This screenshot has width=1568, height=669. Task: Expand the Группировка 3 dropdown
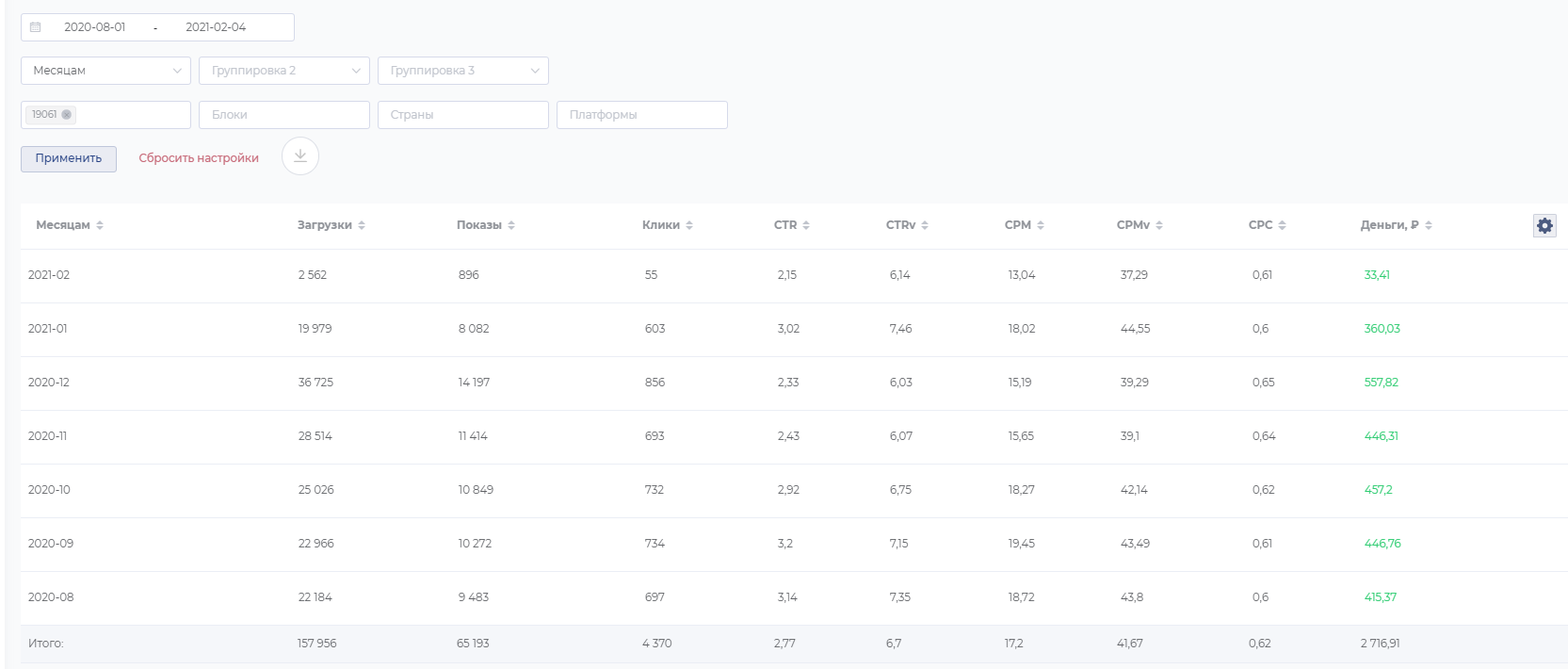463,71
